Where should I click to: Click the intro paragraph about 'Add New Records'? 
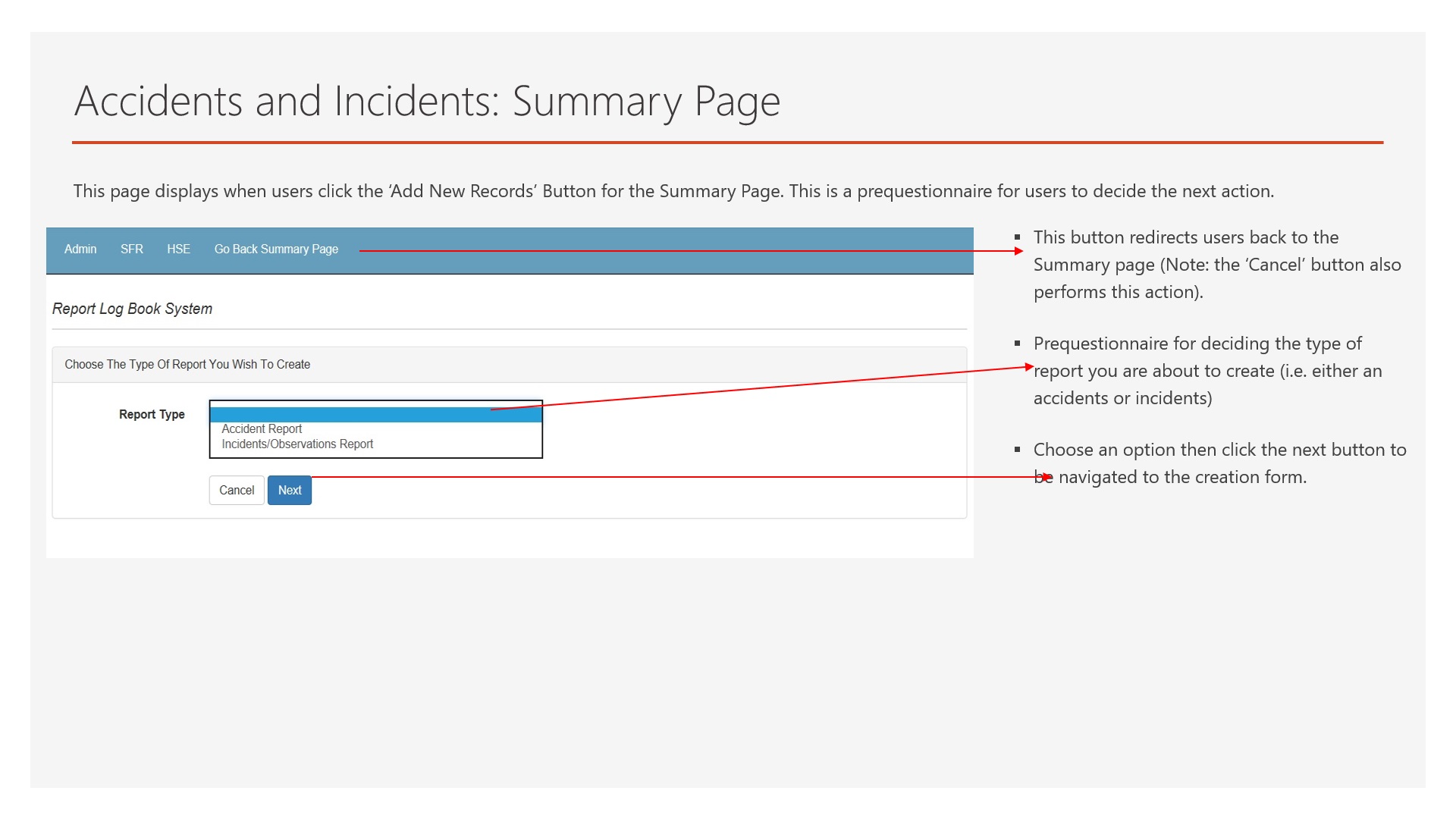click(x=673, y=191)
